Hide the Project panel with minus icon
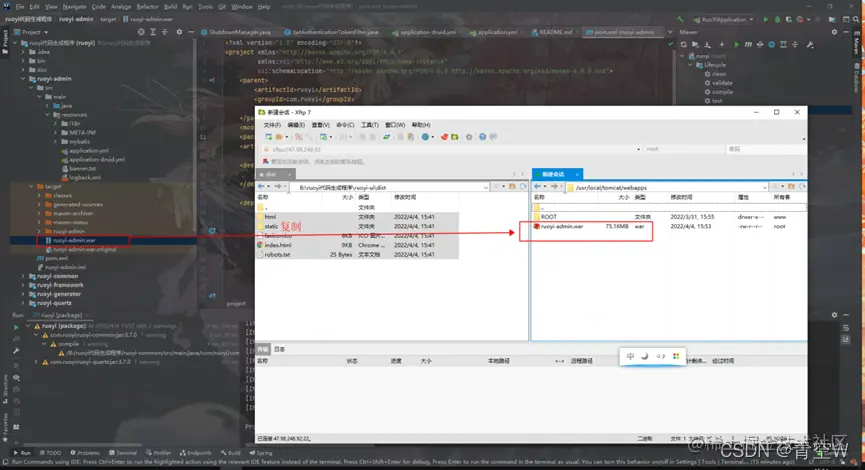This screenshot has width=865, height=470. click(x=191, y=32)
